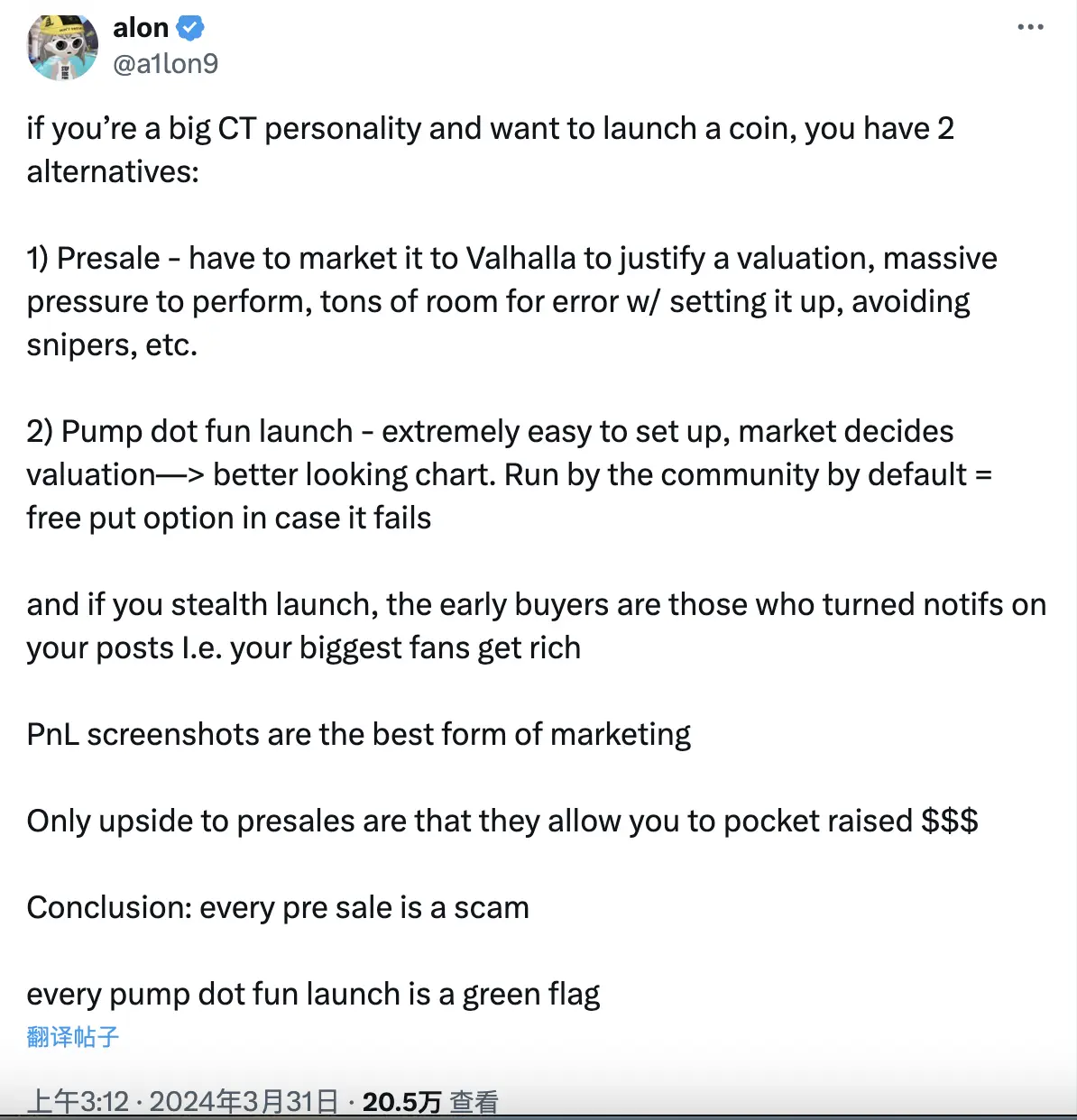The width and height of the screenshot is (1077, 1120).
Task: Click the "stealth launch" paragraph
Action: coord(536,626)
